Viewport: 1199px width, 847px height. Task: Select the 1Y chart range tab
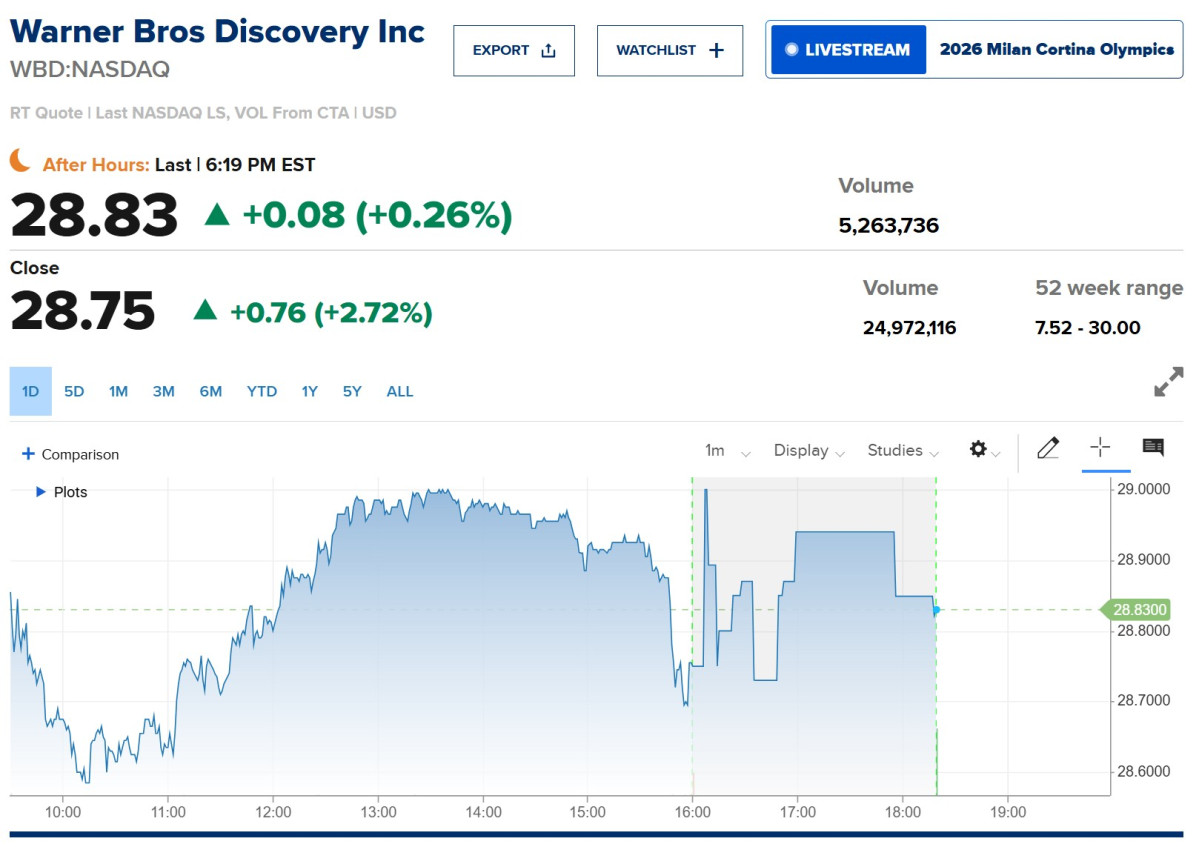(x=310, y=391)
